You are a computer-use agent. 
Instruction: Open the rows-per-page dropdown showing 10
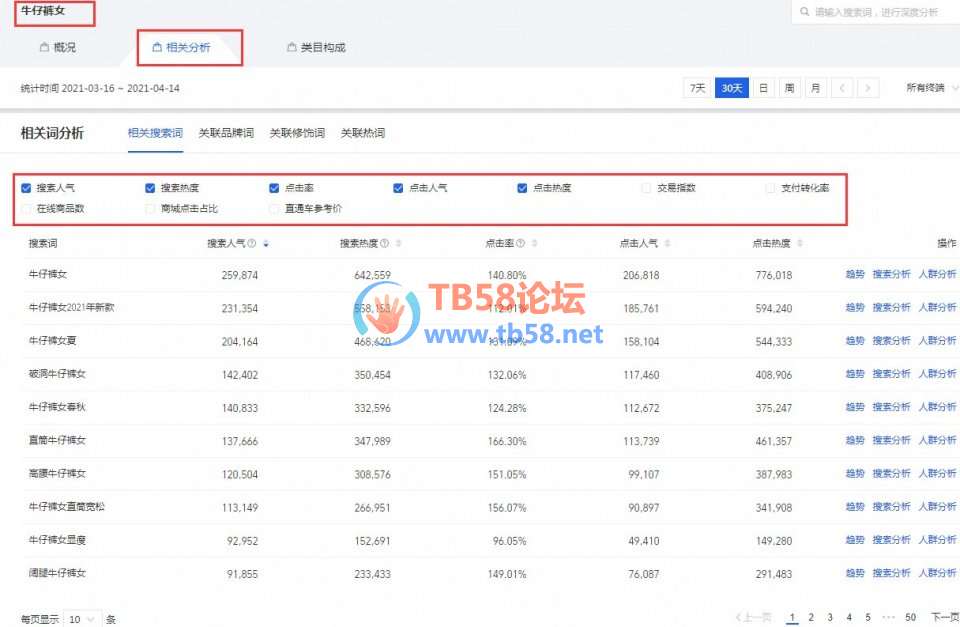(83, 619)
